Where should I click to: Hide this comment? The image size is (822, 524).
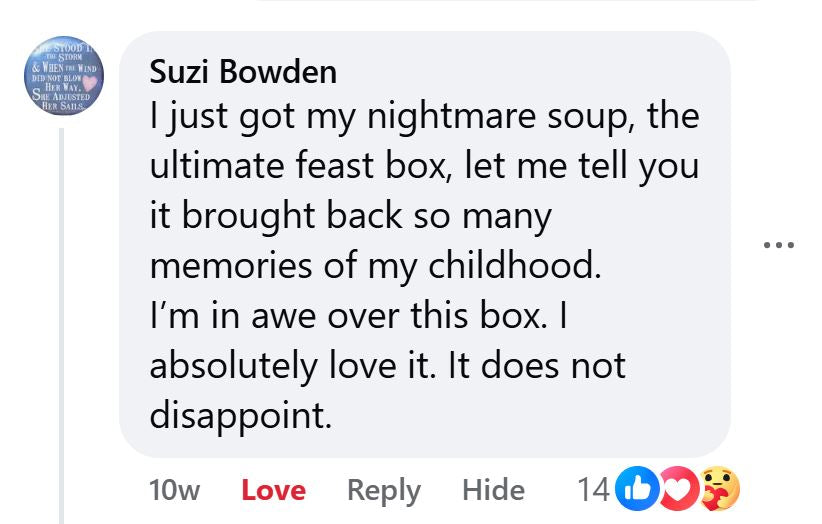click(493, 490)
